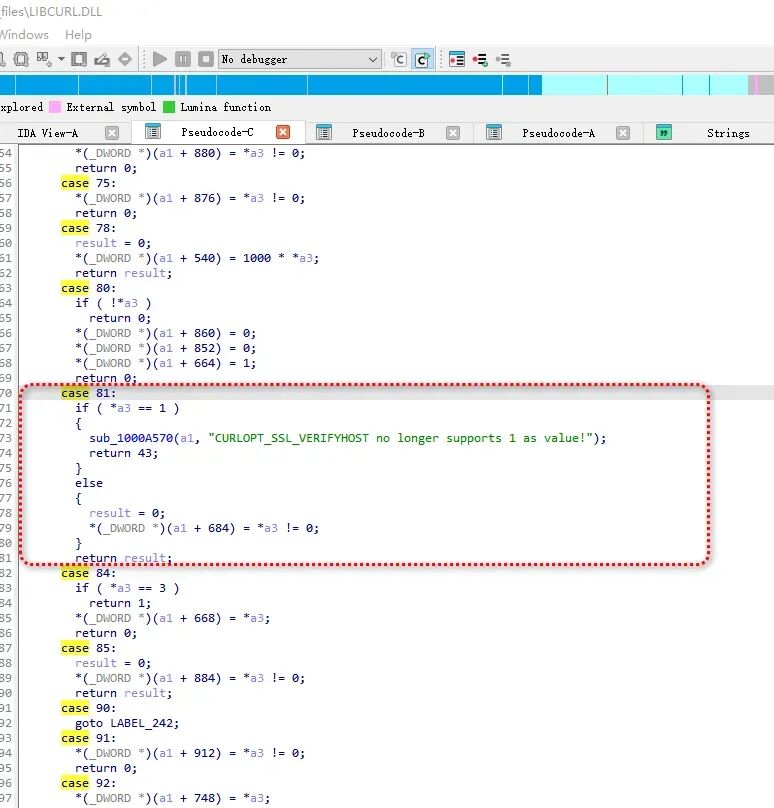Click the light cyan region of navigation band
The height and width of the screenshot is (808, 774).
[644, 85]
